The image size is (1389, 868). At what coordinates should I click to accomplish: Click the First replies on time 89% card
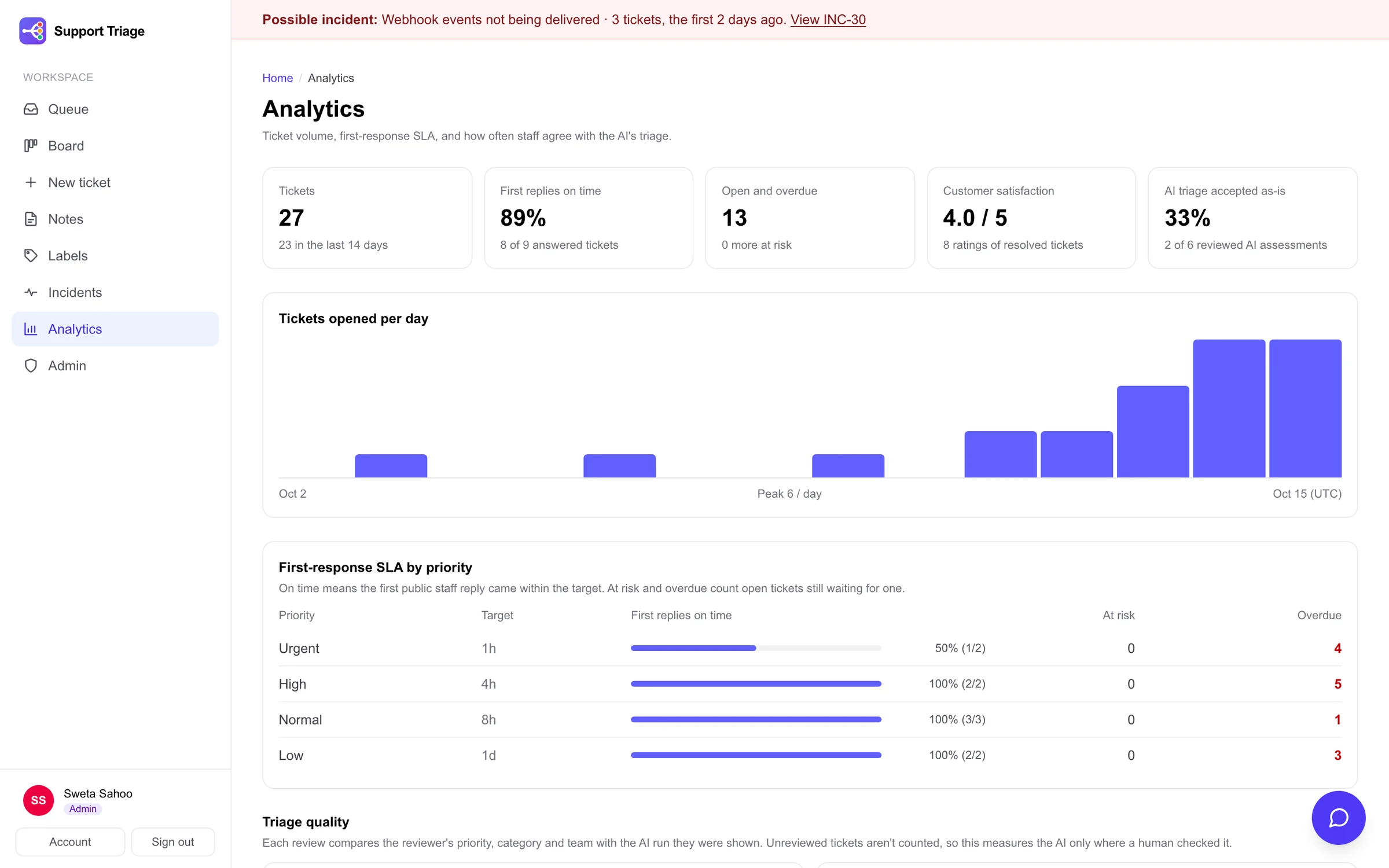pyautogui.click(x=589, y=218)
